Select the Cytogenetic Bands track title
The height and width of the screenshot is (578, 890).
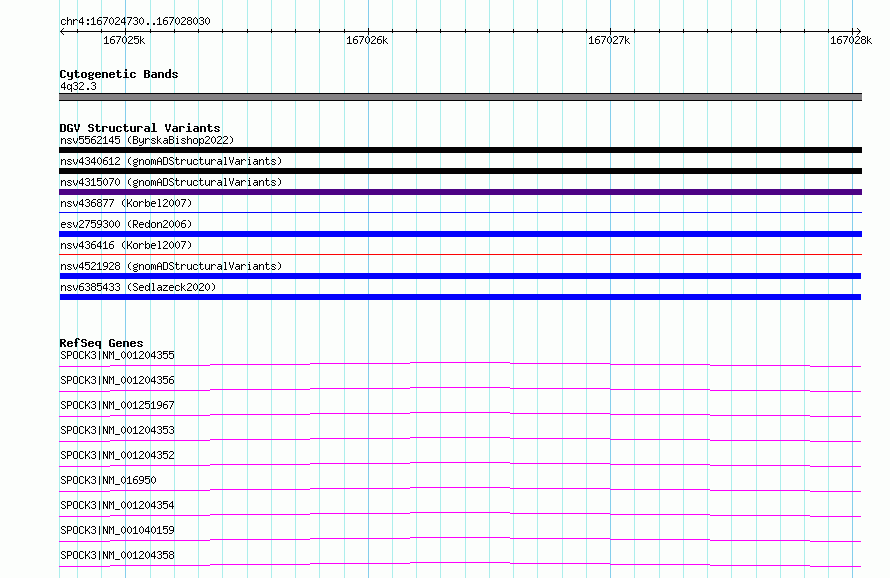119,74
